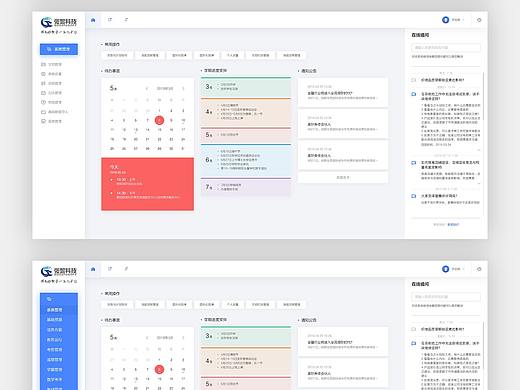This screenshot has height=390, width=520.
Task: Open the third icon tab in lower top bar
Action: [x=126, y=269]
